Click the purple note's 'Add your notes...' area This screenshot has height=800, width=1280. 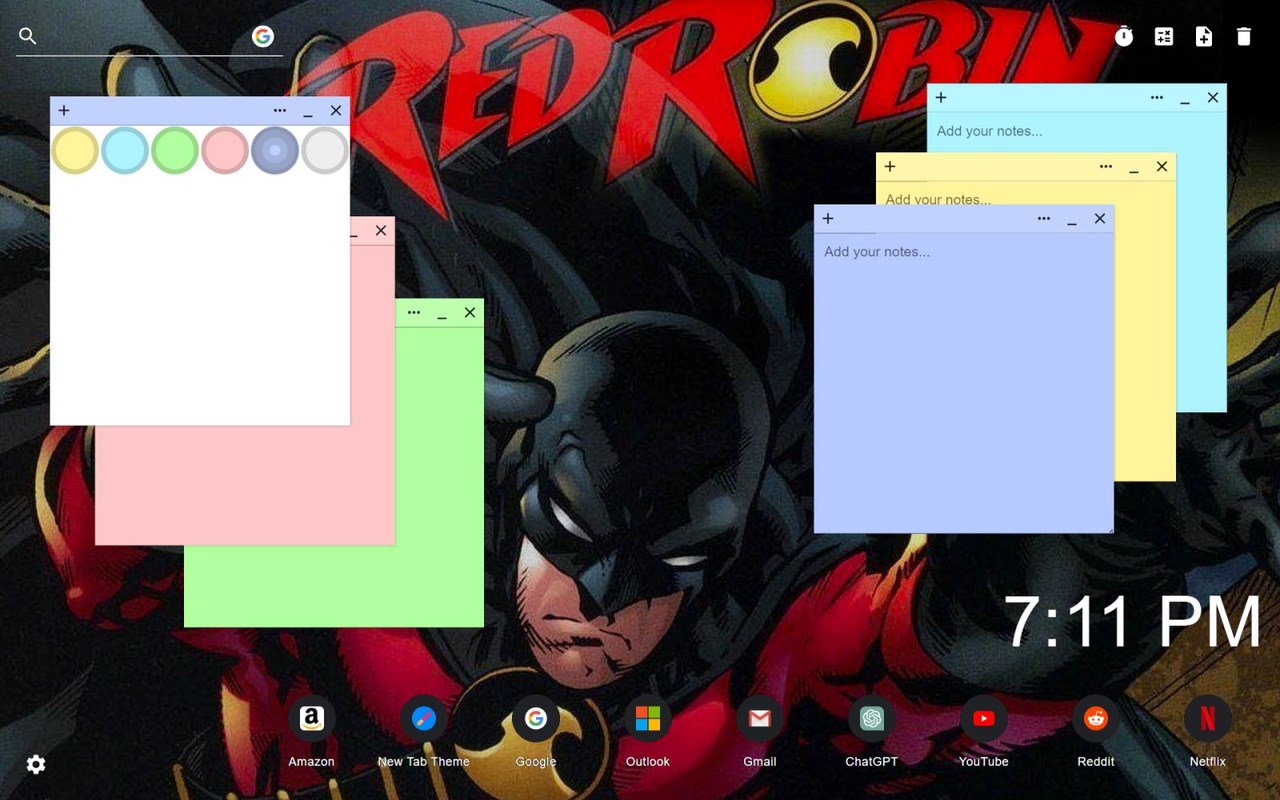[964, 382]
